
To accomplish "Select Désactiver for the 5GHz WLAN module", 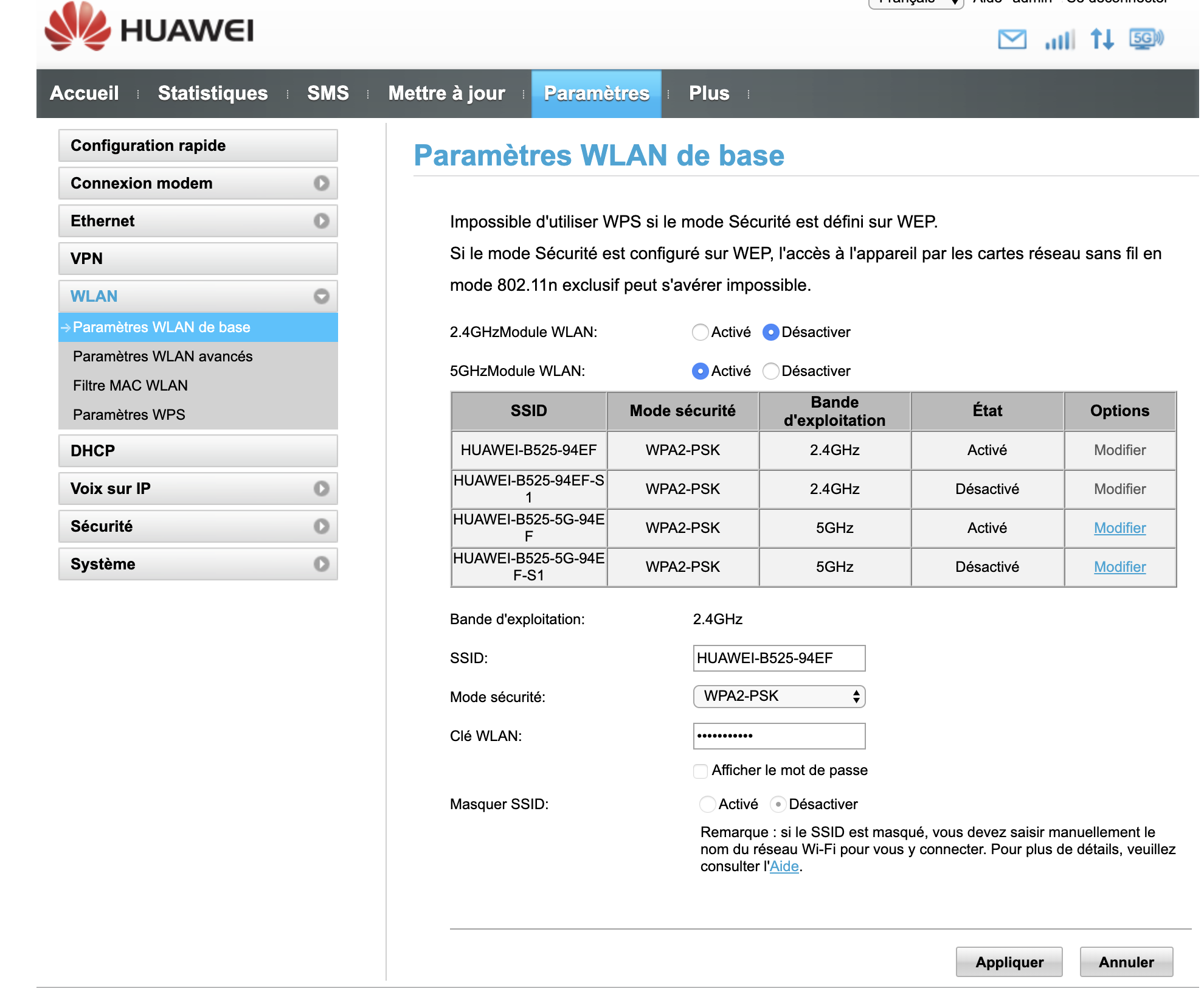I will click(x=771, y=371).
